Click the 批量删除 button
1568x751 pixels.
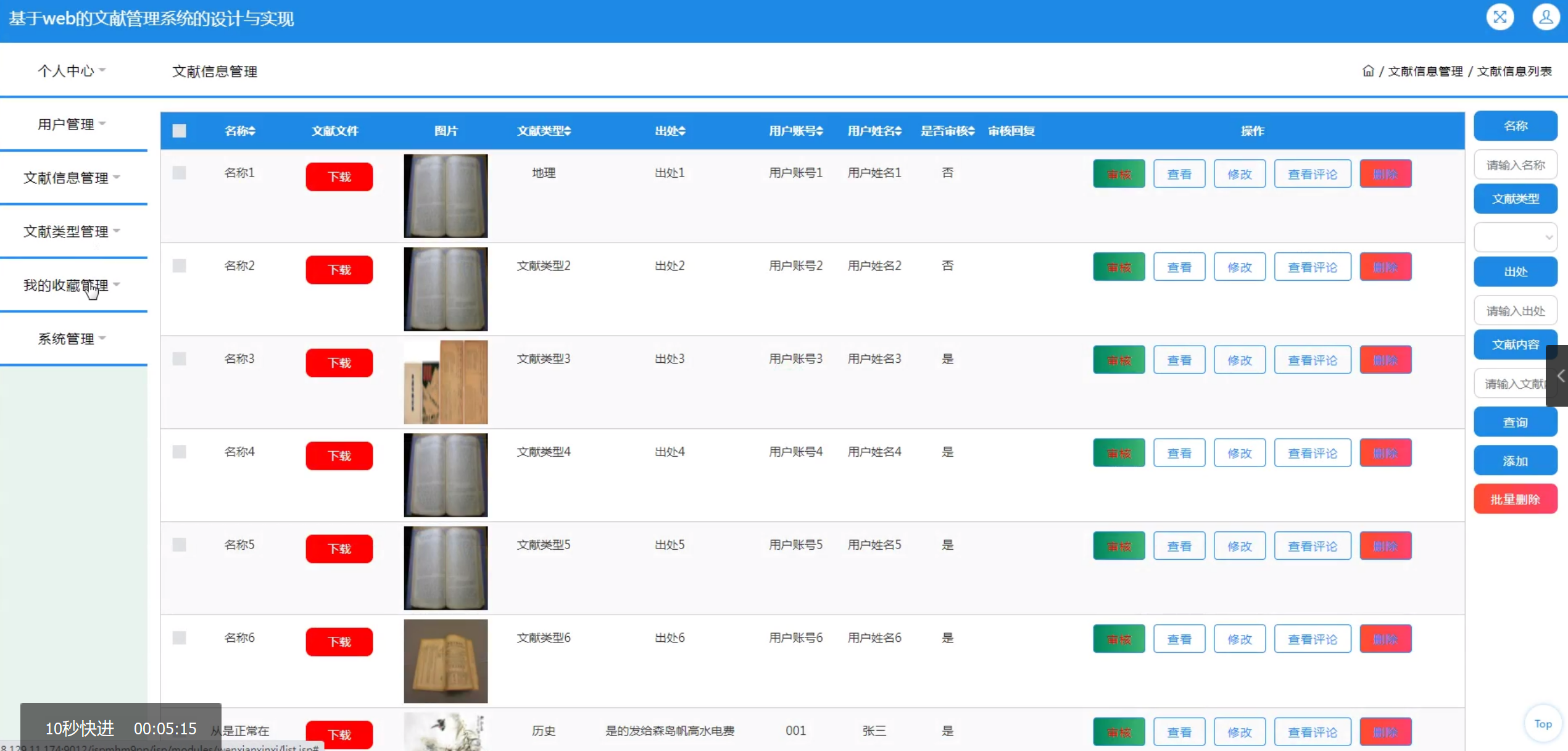[1516, 499]
